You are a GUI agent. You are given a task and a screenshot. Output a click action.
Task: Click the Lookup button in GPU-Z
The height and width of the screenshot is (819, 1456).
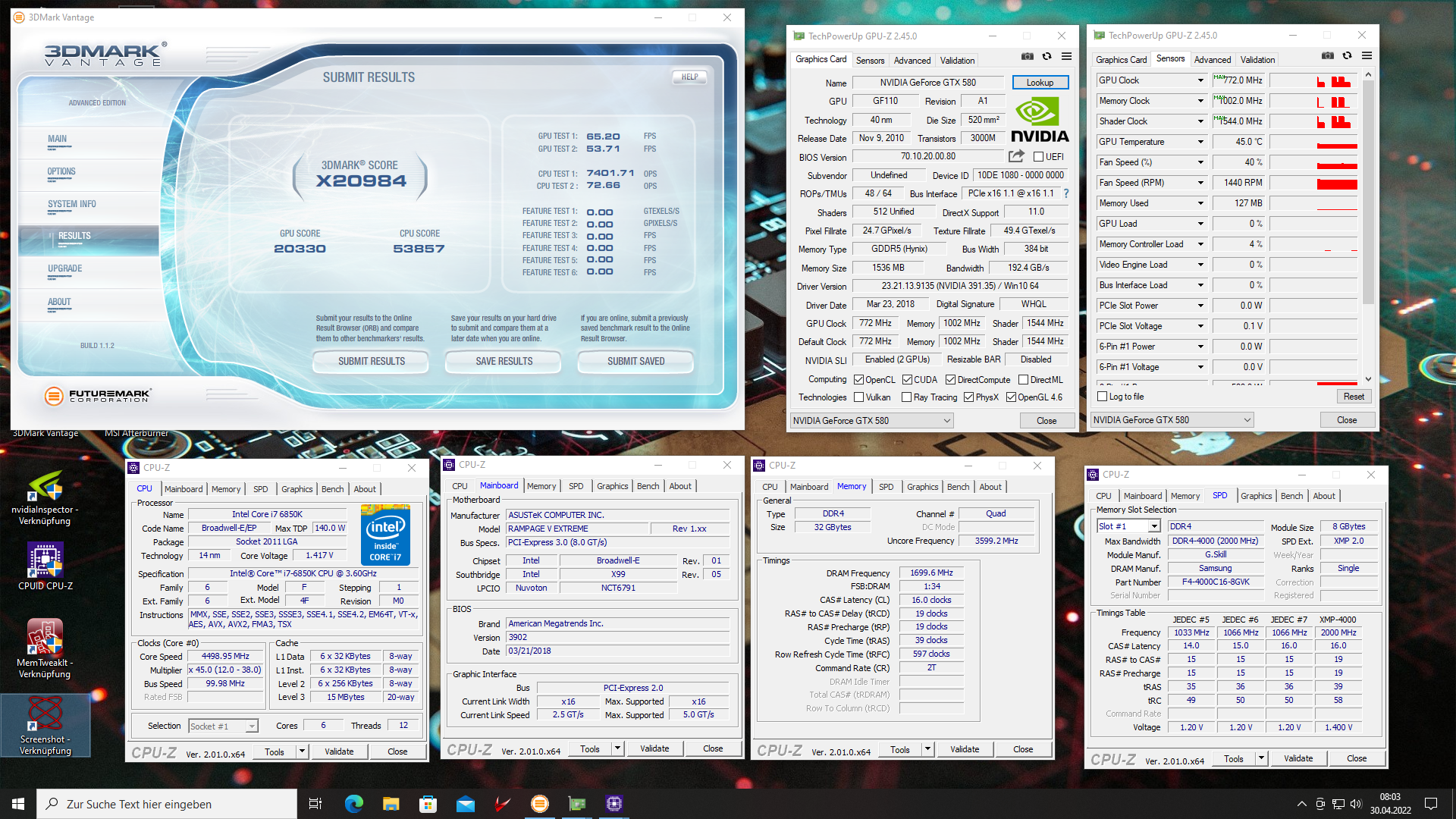click(1040, 83)
